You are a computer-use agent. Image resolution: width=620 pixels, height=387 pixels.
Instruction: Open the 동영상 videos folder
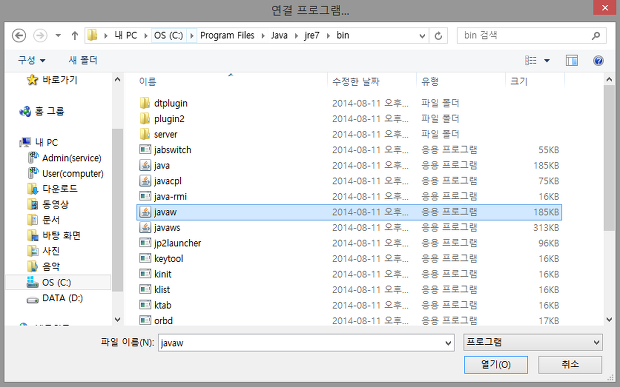(48, 204)
